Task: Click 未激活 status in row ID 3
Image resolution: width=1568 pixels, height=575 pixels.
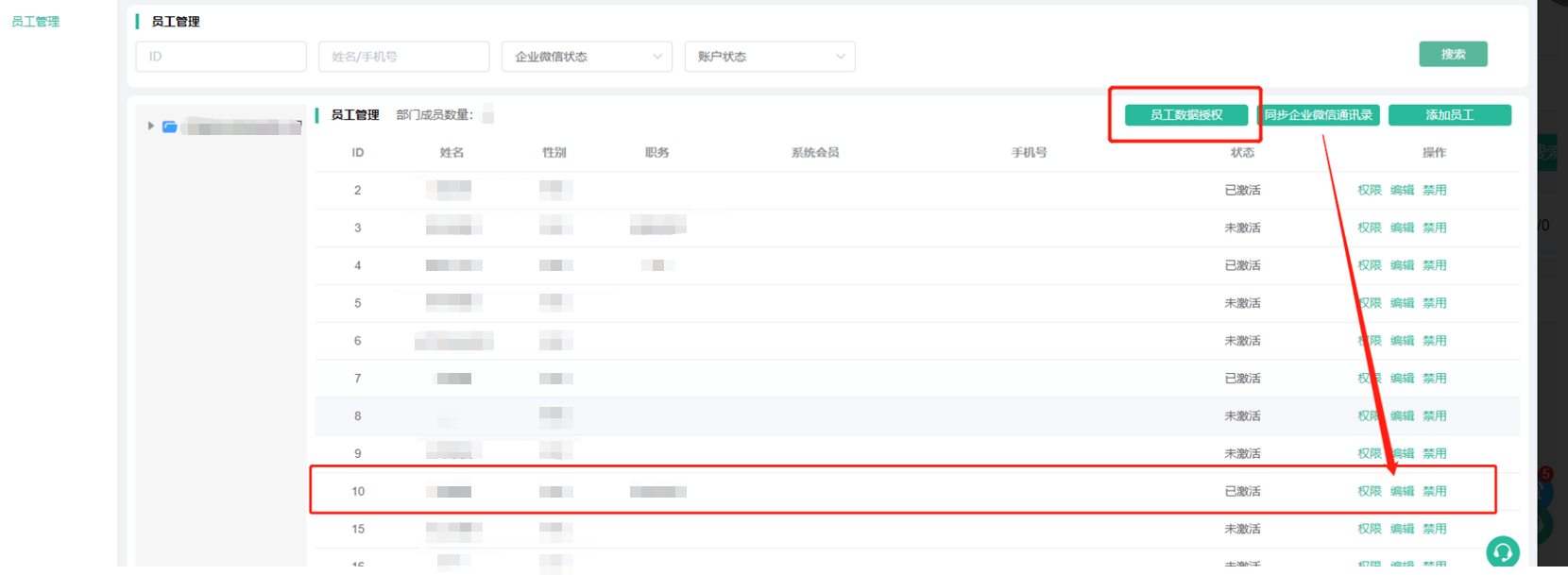Action: (1243, 228)
